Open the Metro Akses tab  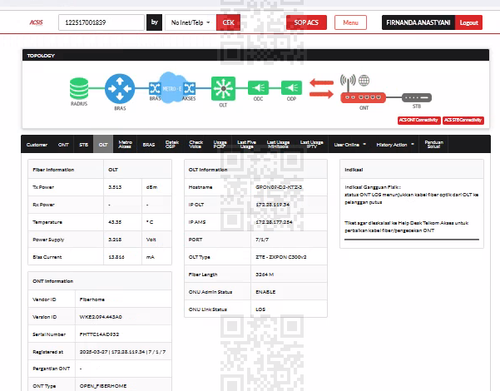pos(125,144)
